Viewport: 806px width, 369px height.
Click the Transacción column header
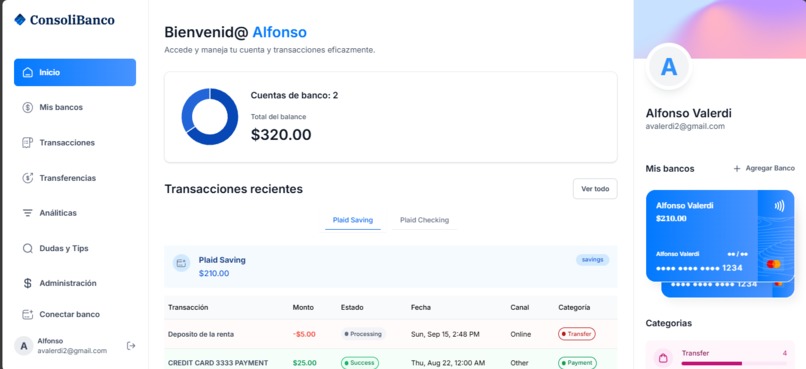tap(188, 307)
